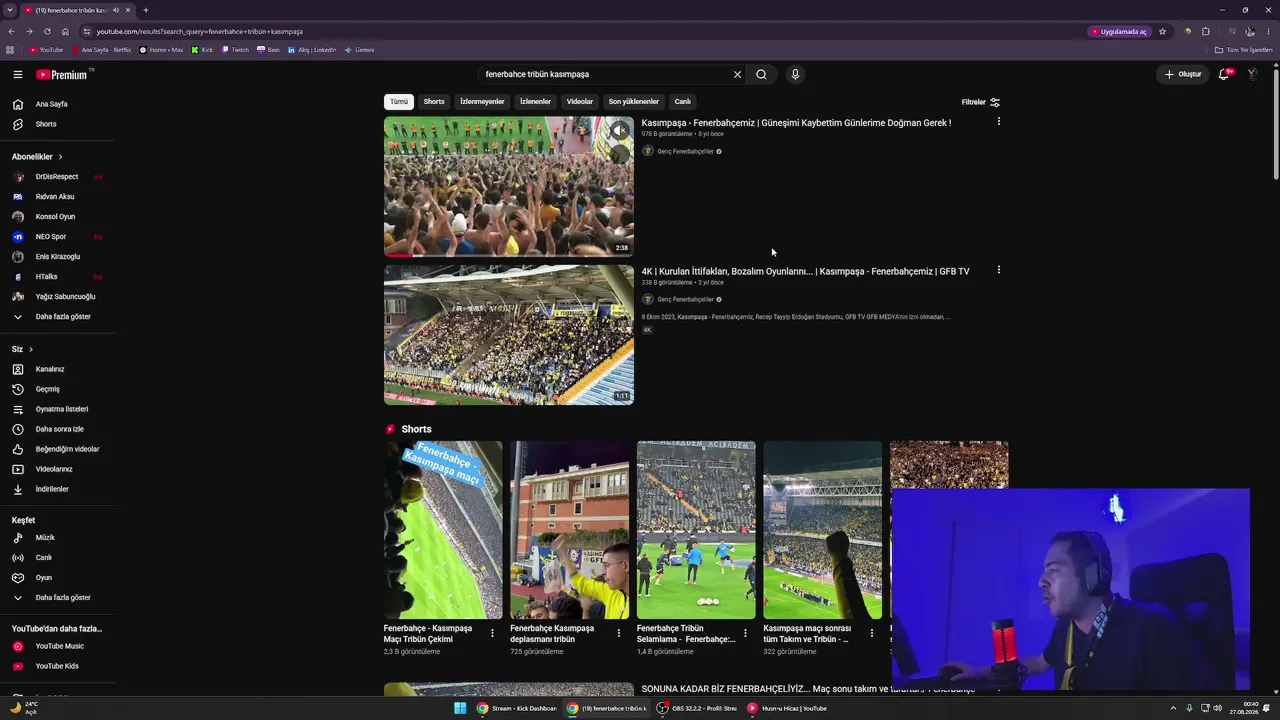Select the Videolar filter chip

580,101
